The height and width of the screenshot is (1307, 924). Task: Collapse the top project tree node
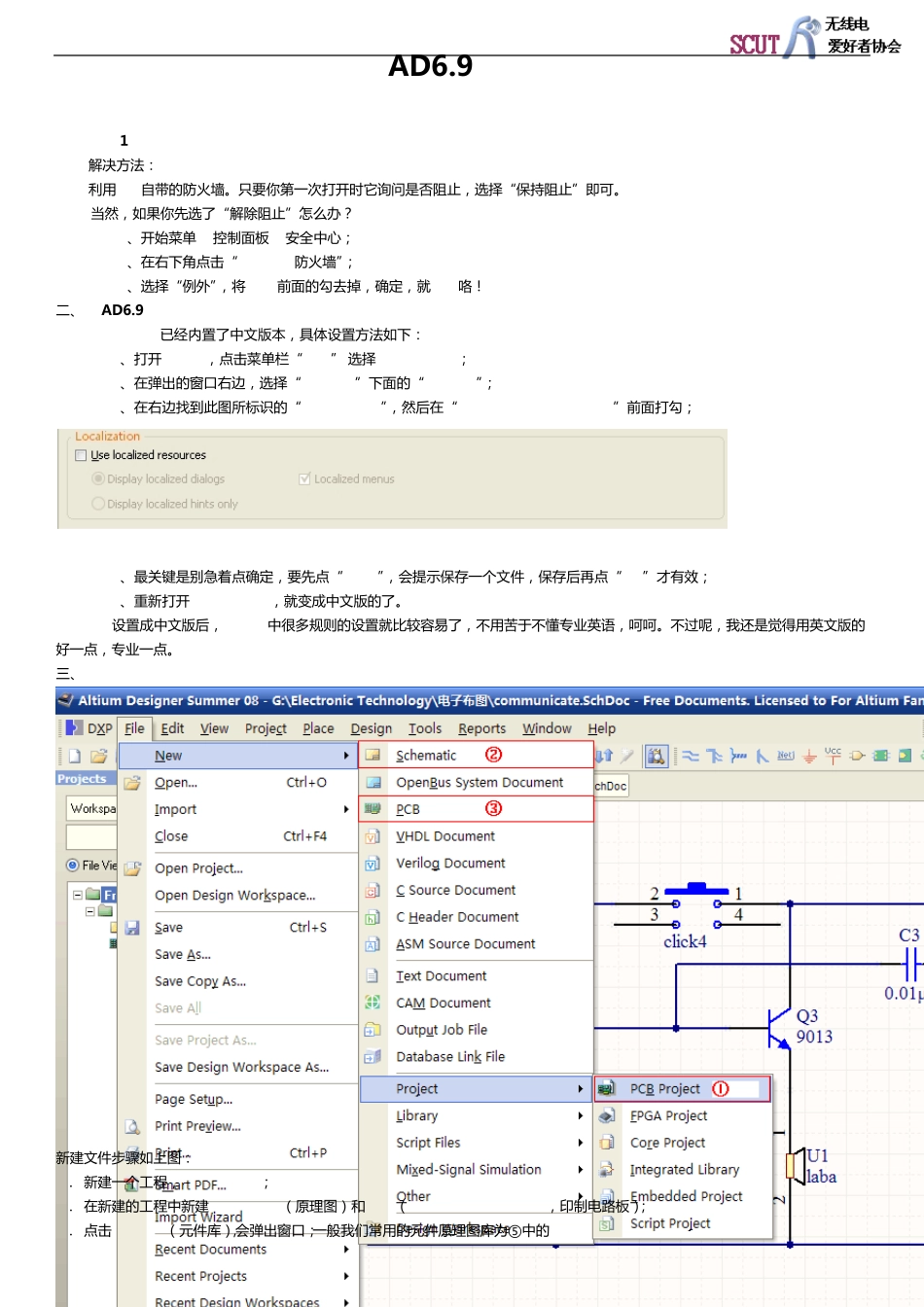click(78, 894)
